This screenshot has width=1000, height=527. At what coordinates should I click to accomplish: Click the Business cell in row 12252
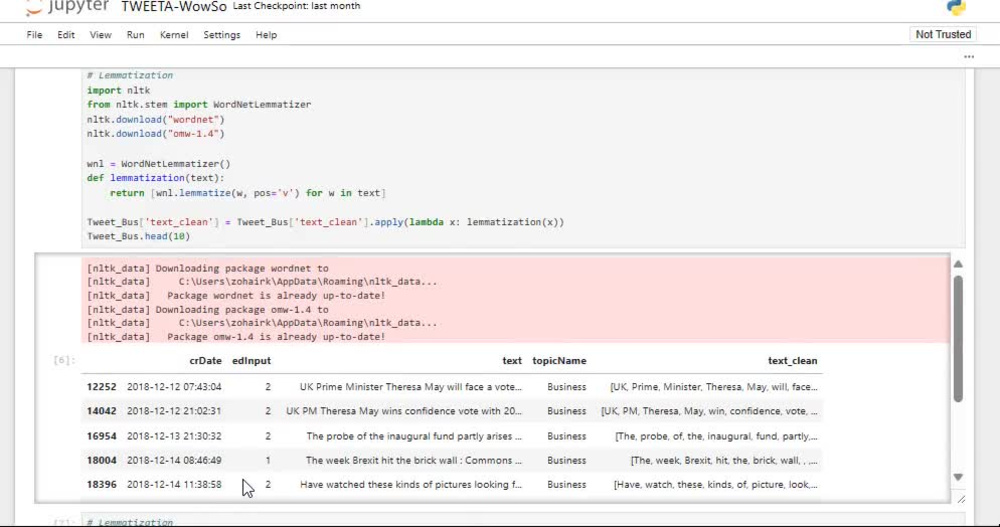566,387
